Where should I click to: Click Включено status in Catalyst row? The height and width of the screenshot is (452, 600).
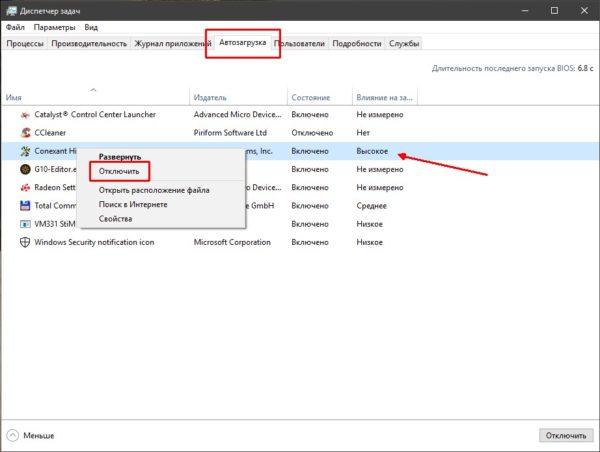[310, 114]
